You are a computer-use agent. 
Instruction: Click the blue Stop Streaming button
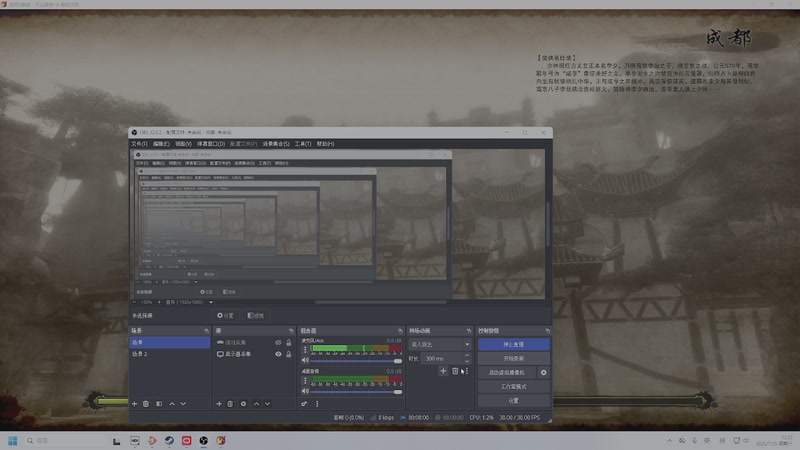coord(514,344)
